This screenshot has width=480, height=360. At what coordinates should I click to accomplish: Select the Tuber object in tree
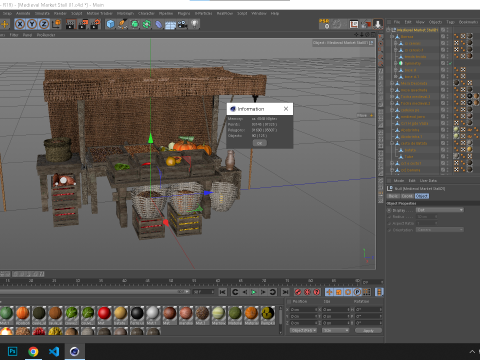click(x=409, y=157)
